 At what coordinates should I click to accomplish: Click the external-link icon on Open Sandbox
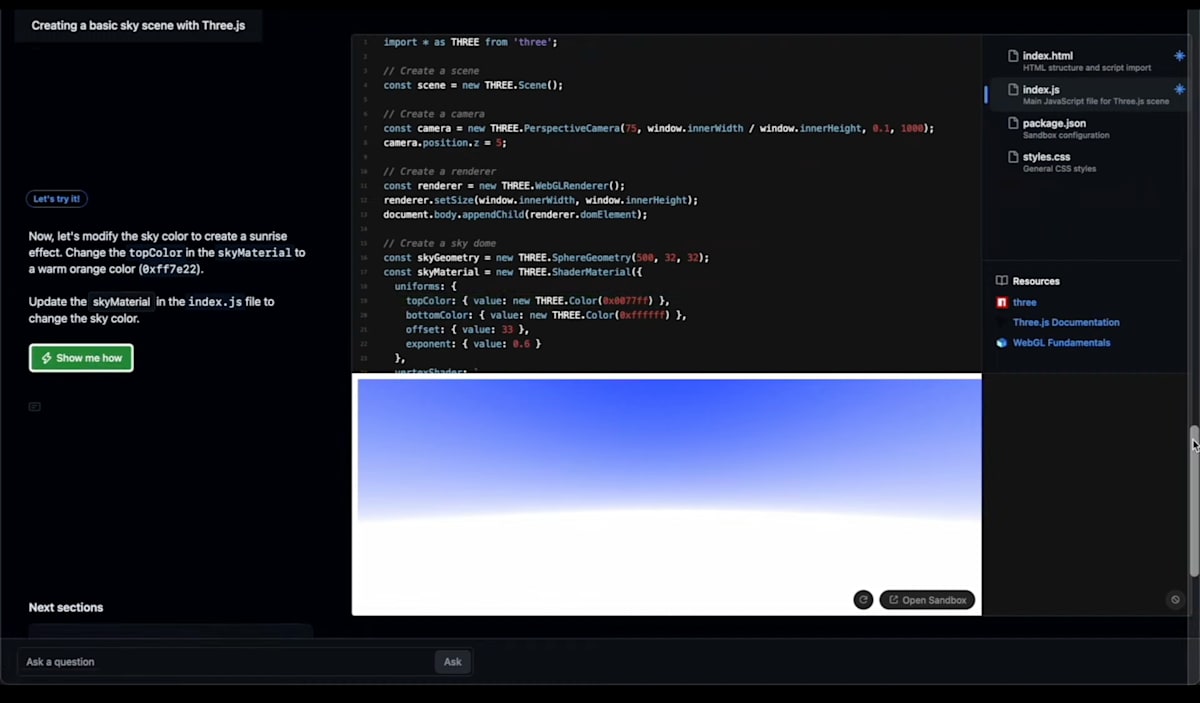point(892,600)
